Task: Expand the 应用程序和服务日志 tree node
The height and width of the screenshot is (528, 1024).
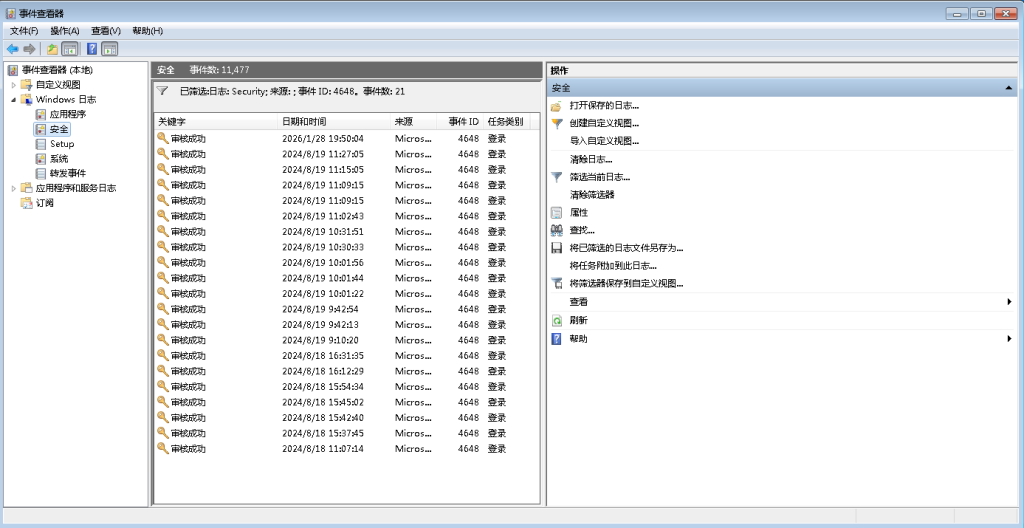Action: (x=14, y=188)
